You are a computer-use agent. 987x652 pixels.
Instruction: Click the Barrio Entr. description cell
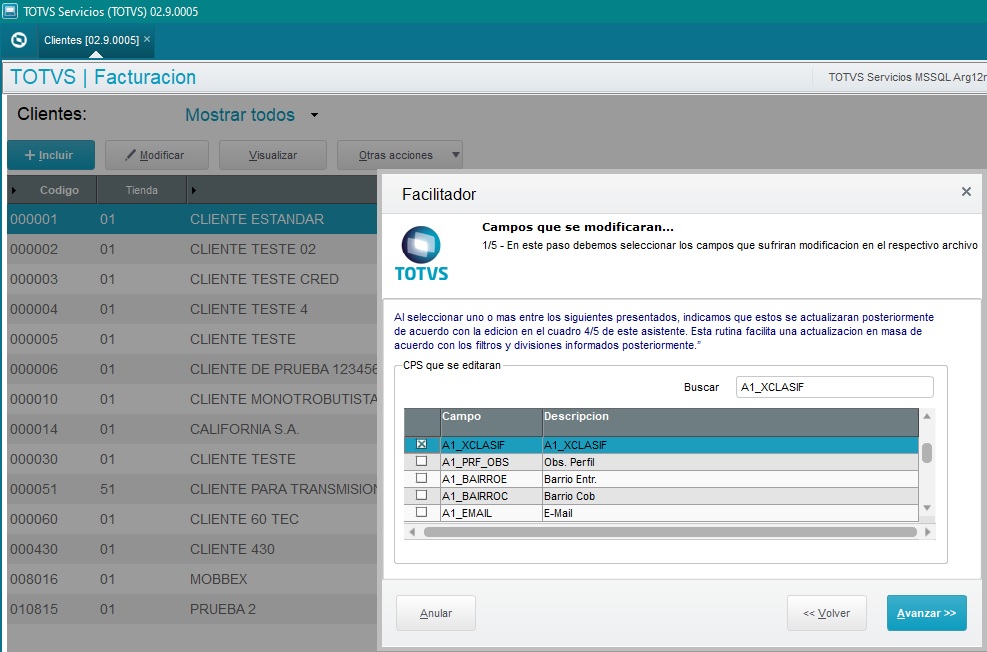pyautogui.click(x=730, y=479)
